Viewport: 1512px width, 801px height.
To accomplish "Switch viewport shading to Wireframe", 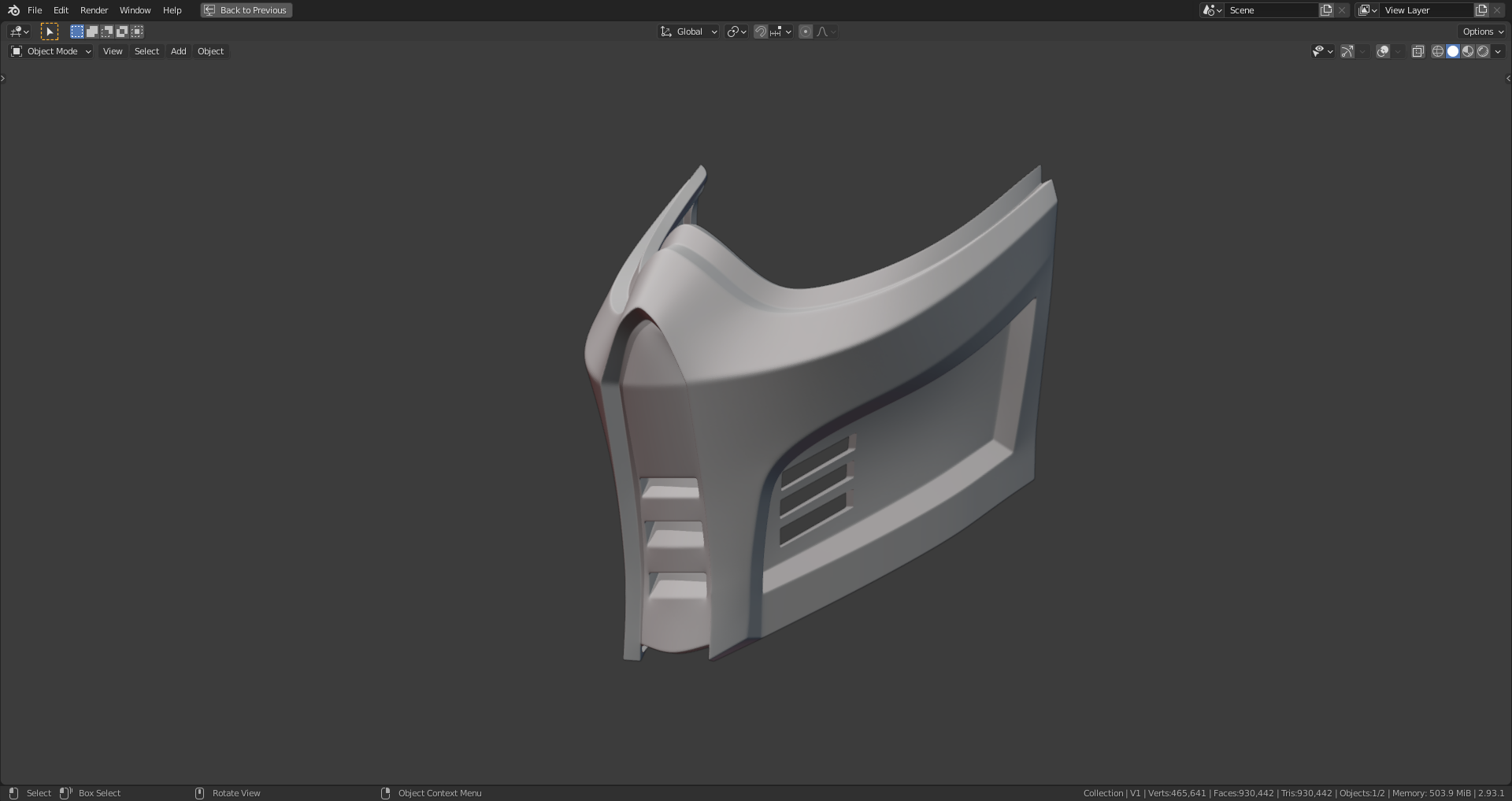I will pos(1437,51).
